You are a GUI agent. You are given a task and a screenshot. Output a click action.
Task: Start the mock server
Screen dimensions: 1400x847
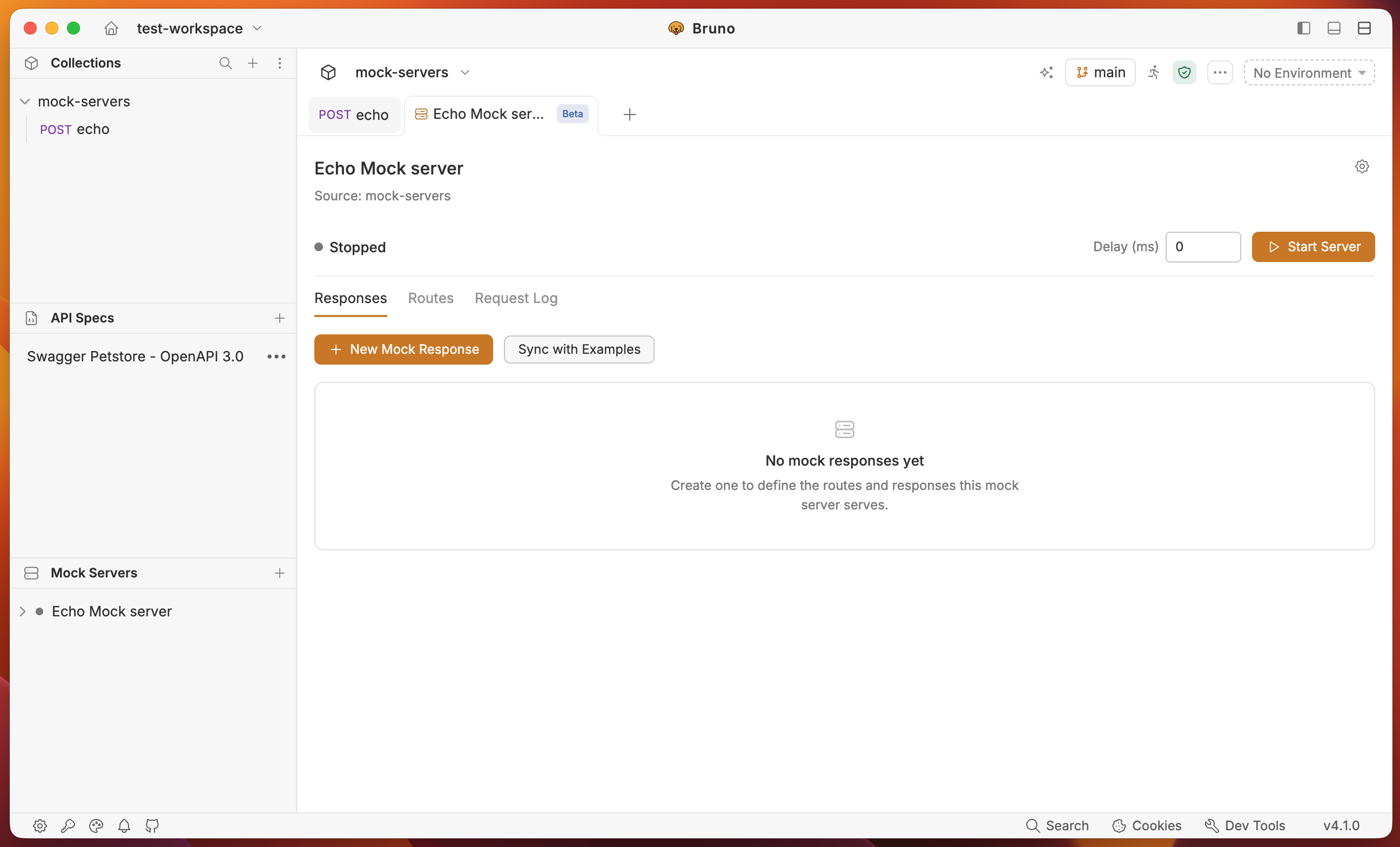[x=1312, y=246]
